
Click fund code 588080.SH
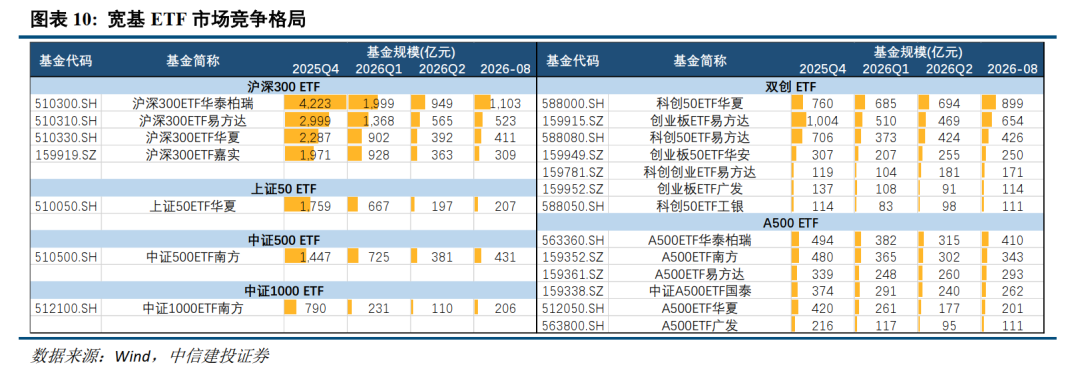point(573,137)
